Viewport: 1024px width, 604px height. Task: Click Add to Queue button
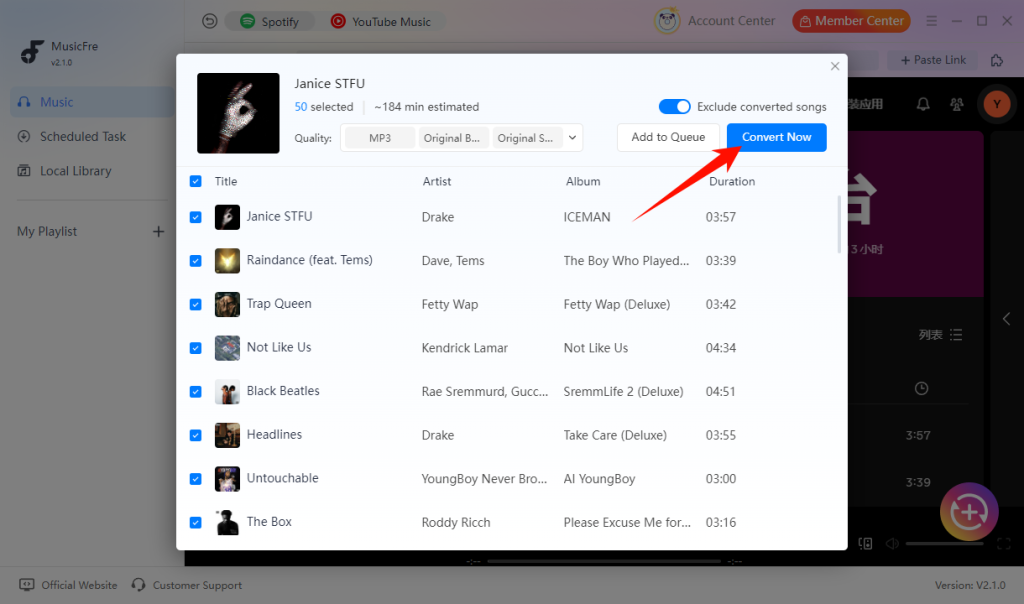tap(668, 137)
